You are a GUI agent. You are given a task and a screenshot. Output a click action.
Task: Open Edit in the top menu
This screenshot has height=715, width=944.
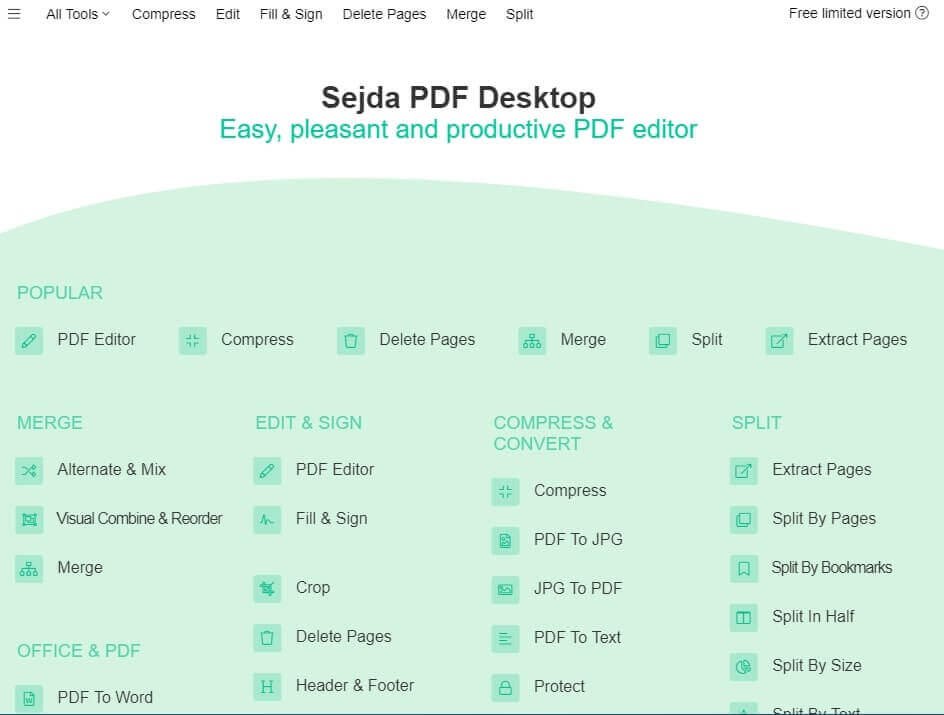click(x=228, y=14)
